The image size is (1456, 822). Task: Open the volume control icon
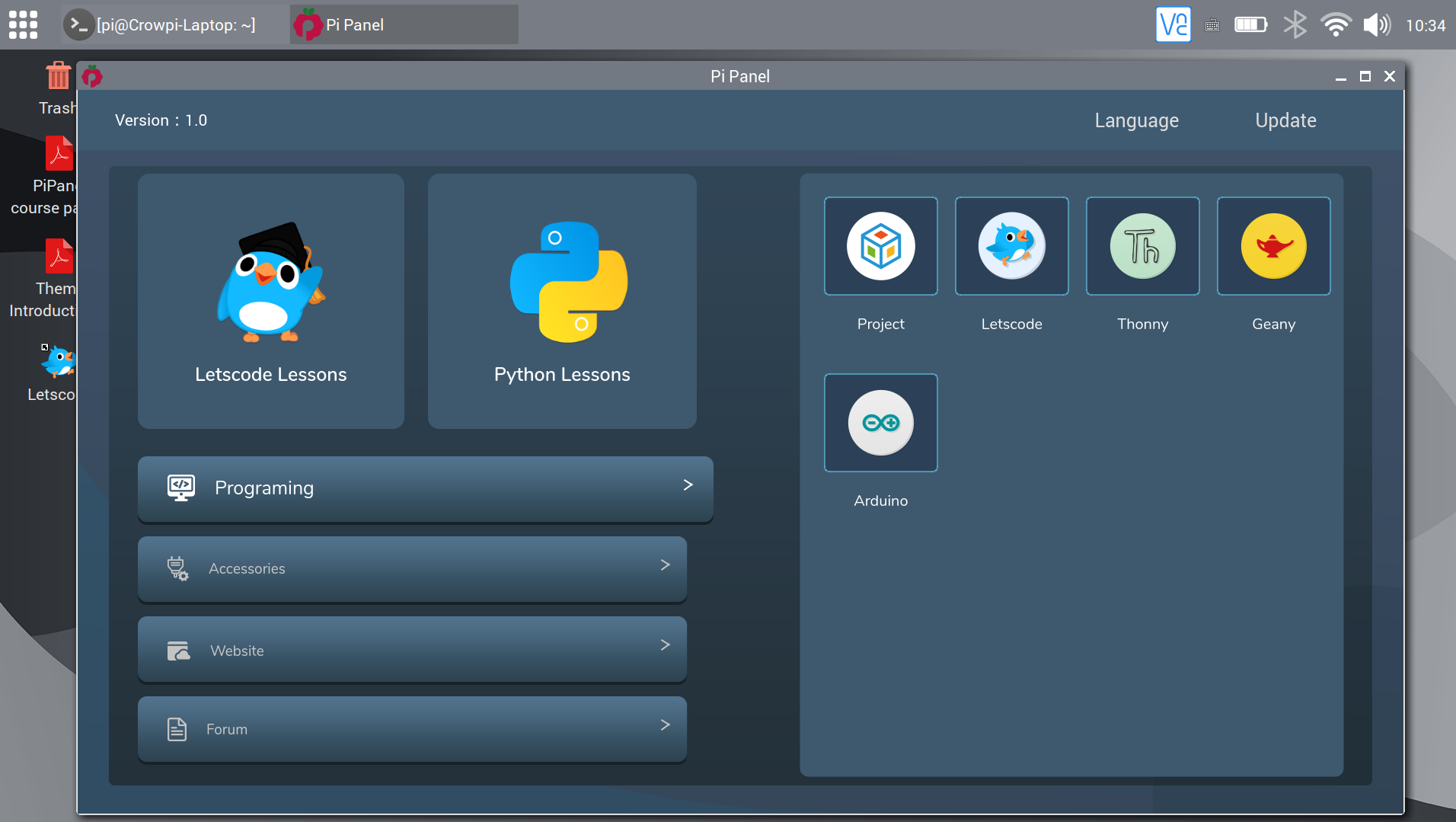click(x=1377, y=24)
